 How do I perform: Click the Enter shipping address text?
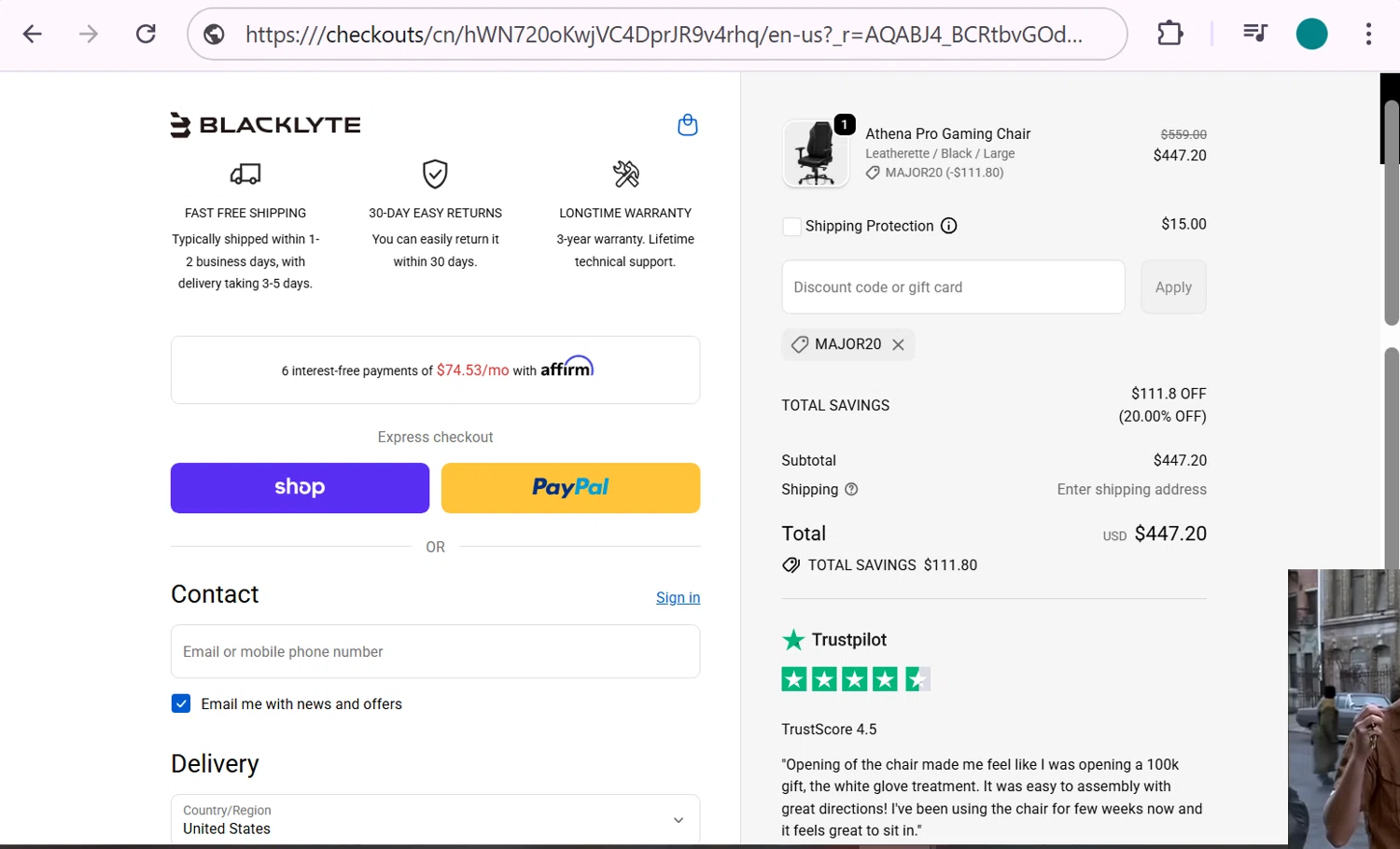tap(1131, 490)
